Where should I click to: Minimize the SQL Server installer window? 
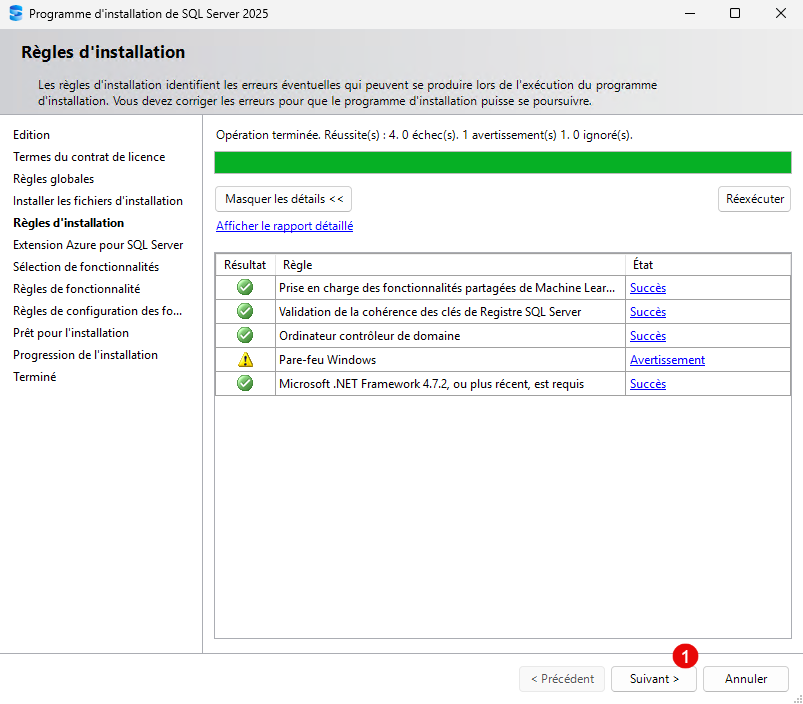click(x=690, y=13)
